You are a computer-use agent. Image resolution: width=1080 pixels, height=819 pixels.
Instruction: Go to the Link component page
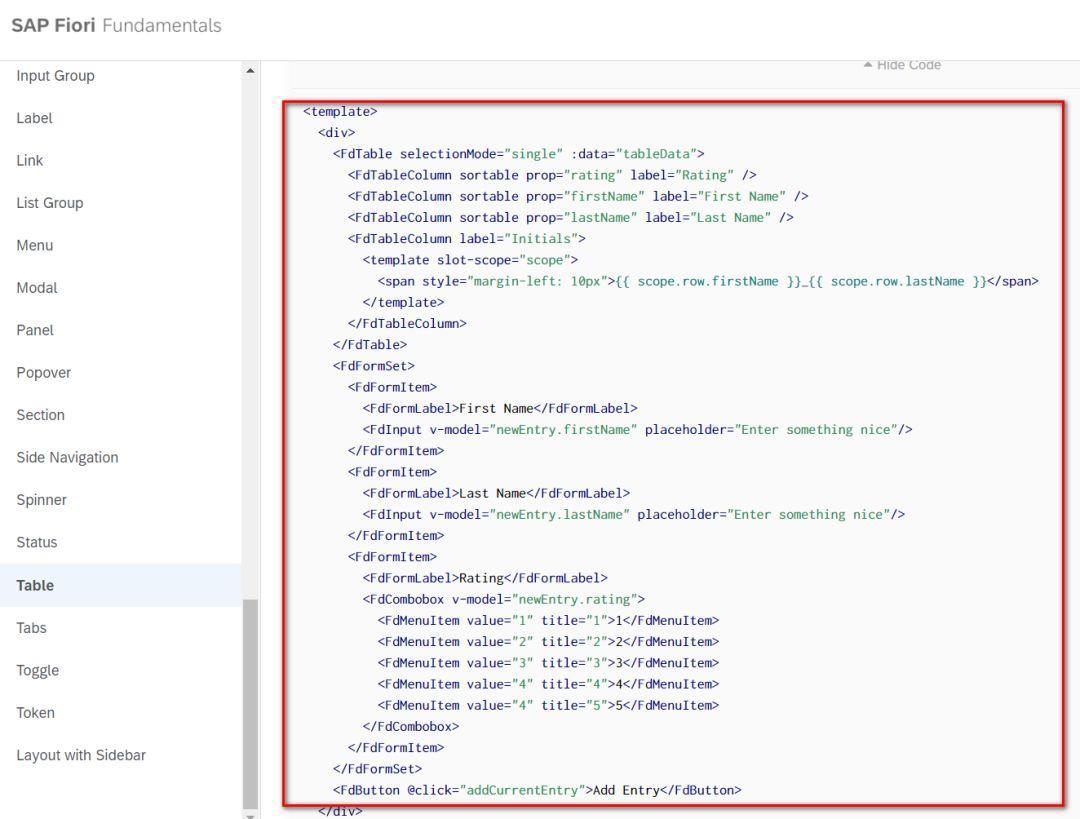pos(30,160)
